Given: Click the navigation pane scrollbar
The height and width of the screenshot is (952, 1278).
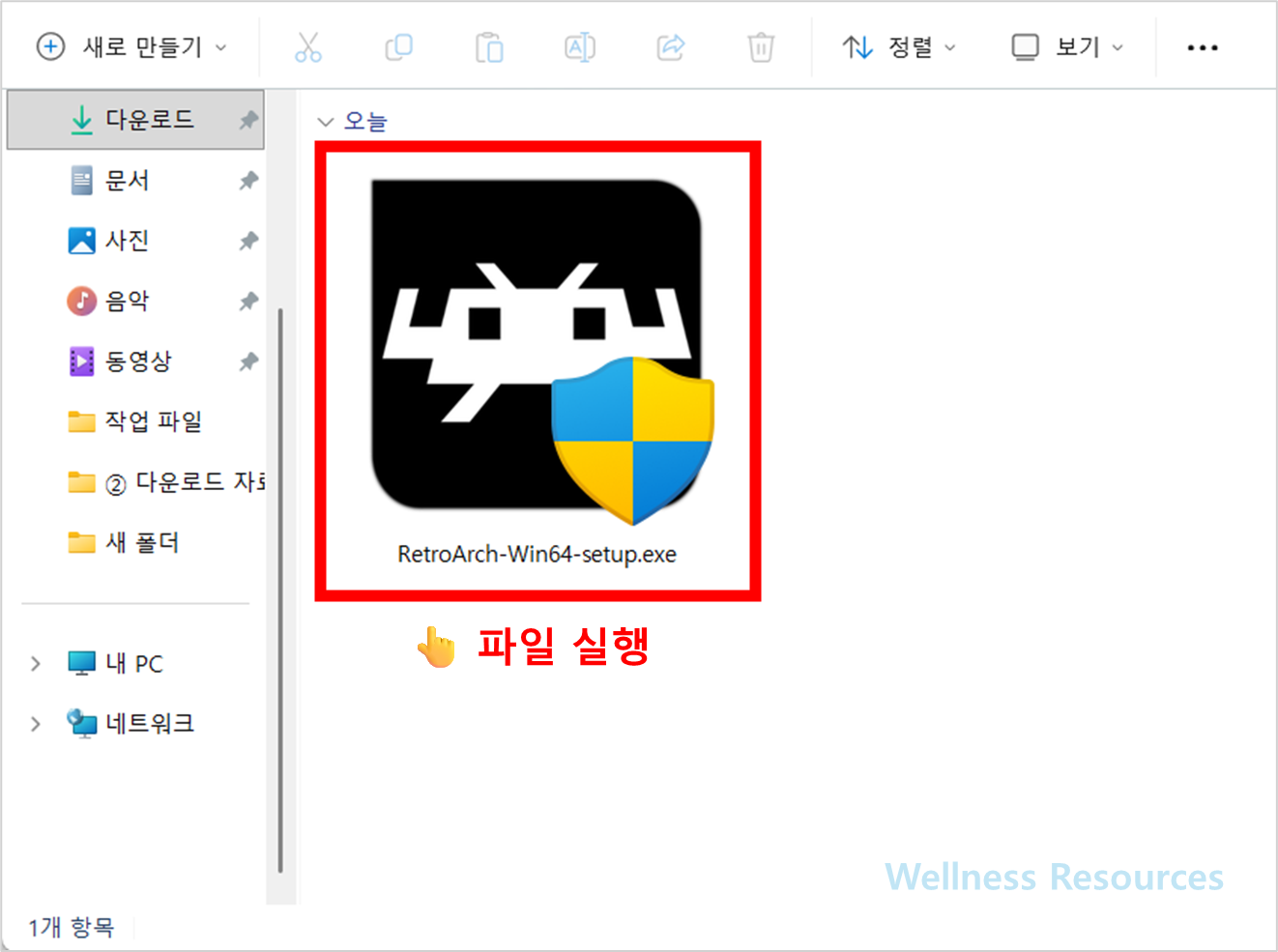Looking at the screenshot, I should [280, 590].
